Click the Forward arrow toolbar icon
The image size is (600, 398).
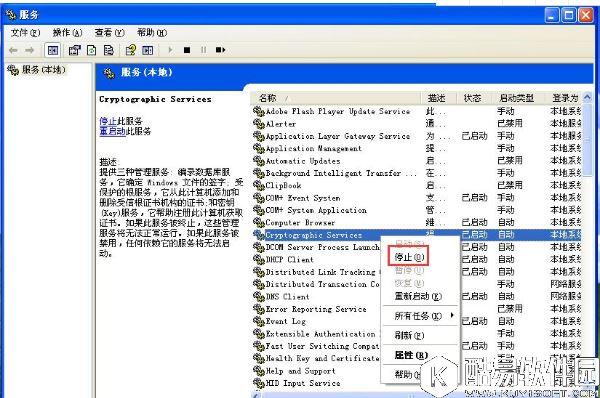(29, 50)
